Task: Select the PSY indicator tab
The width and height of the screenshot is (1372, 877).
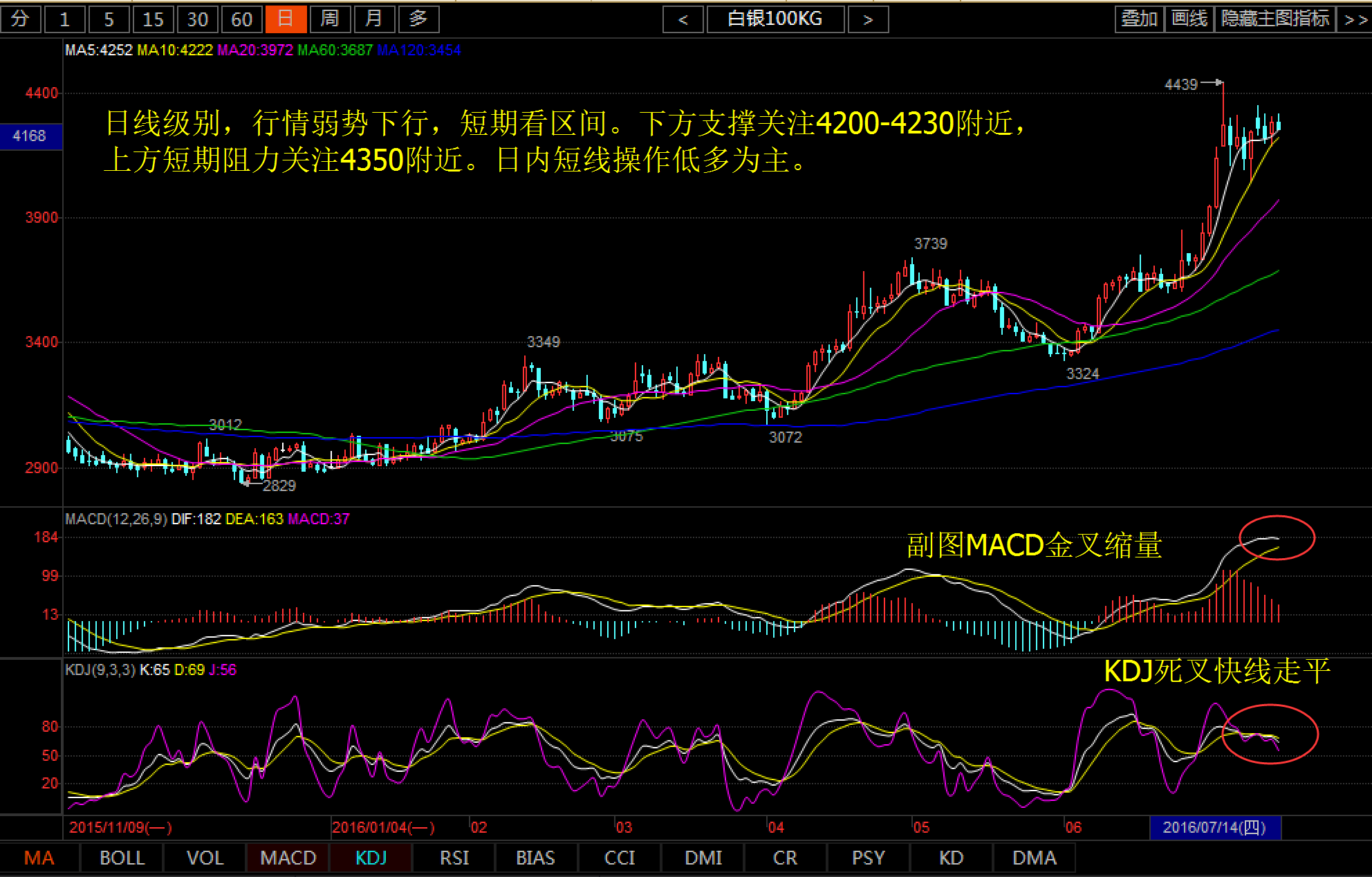Action: tap(868, 858)
